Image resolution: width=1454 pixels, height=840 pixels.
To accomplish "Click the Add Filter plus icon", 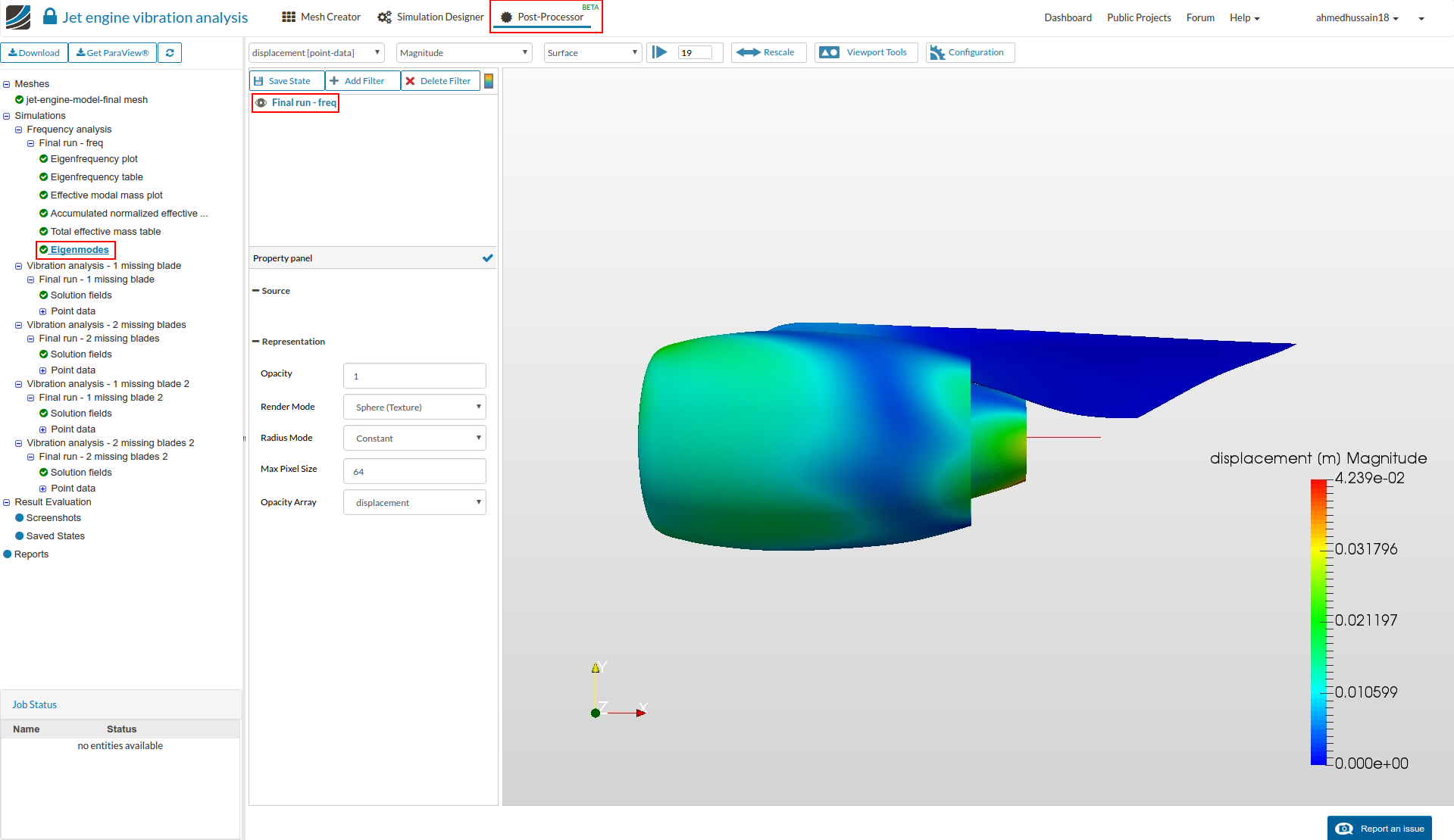I will click(334, 81).
